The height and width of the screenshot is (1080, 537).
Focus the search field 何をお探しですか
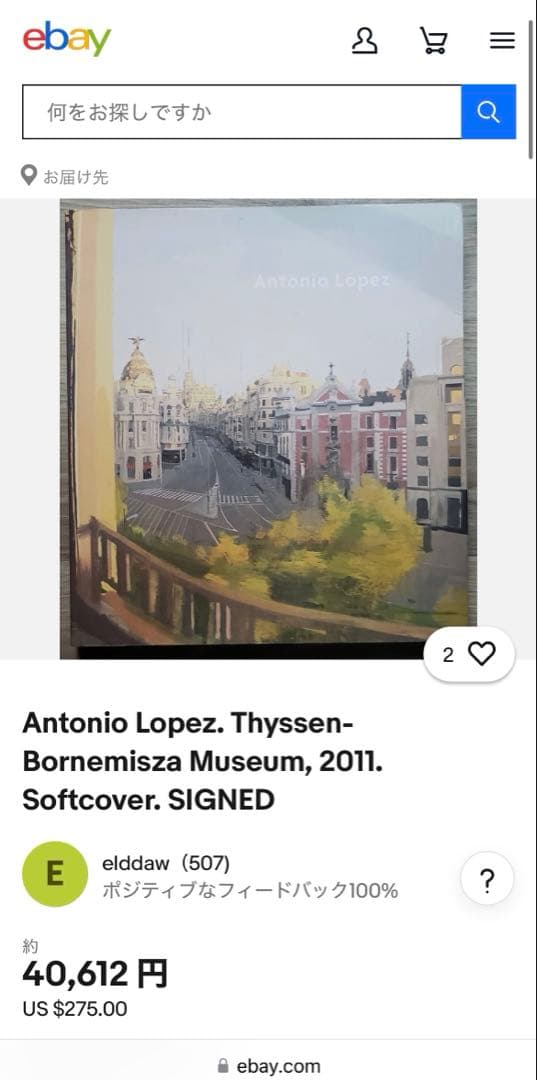pos(242,112)
